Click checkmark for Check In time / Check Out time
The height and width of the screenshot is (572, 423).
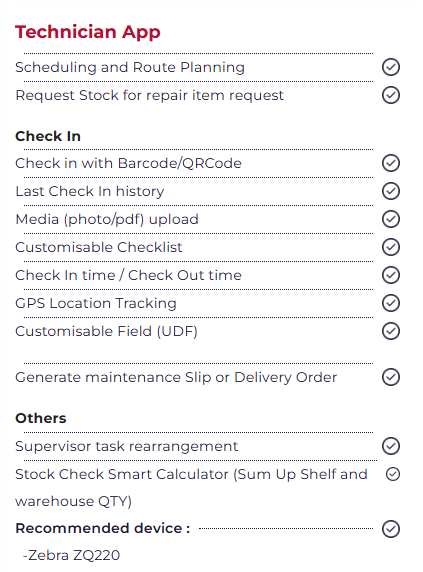coord(391,275)
